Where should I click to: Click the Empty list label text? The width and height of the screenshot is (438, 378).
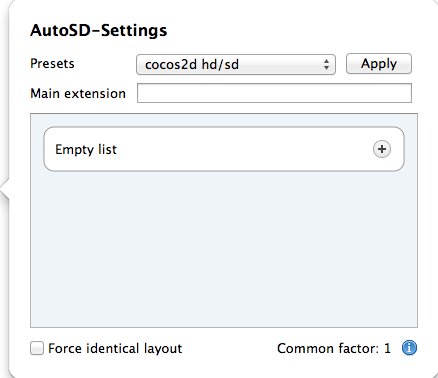click(86, 150)
